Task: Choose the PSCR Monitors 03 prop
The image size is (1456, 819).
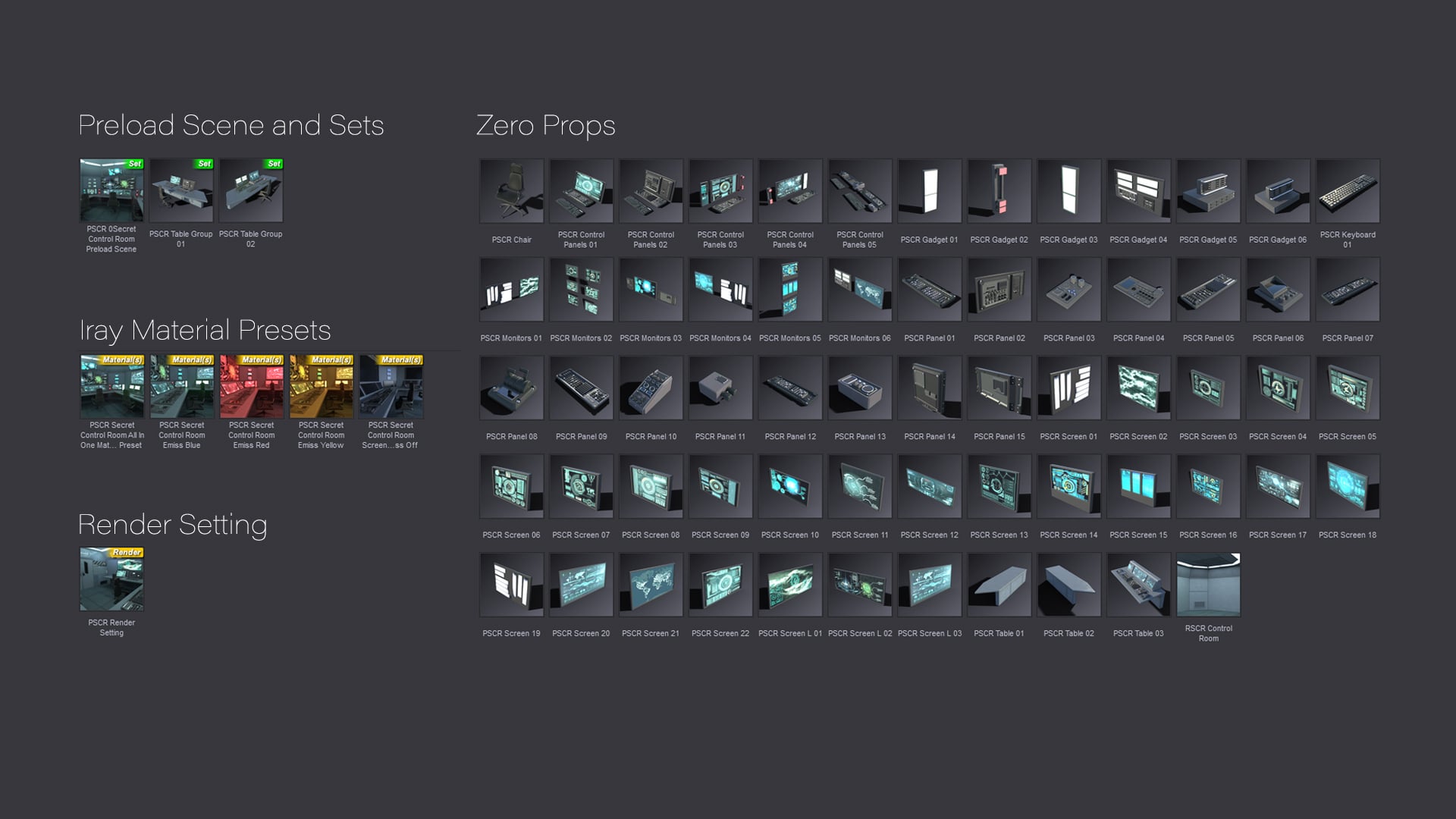Action: click(x=651, y=290)
